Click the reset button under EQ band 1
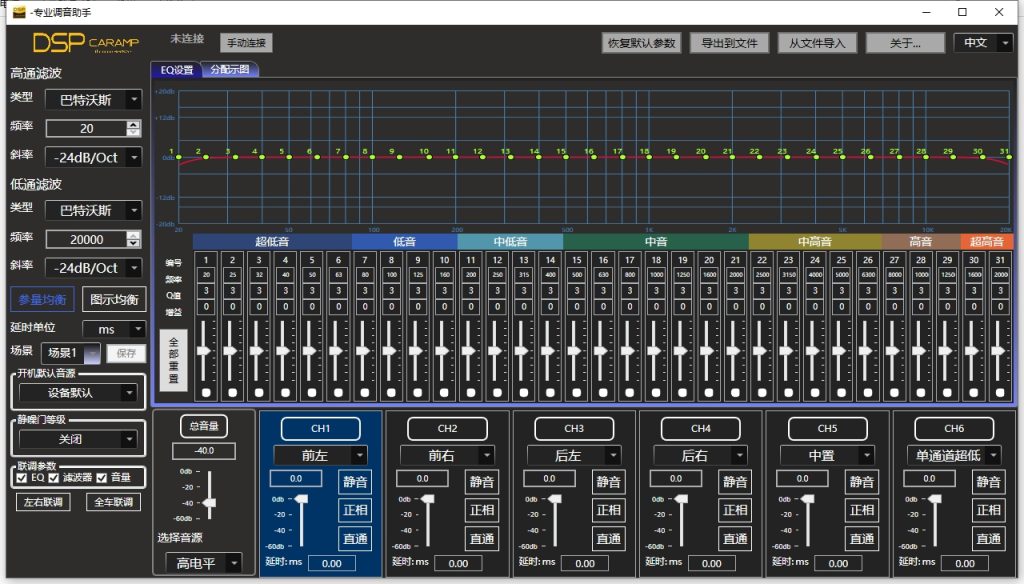The width and height of the screenshot is (1024, 584). pyautogui.click(x=206, y=393)
